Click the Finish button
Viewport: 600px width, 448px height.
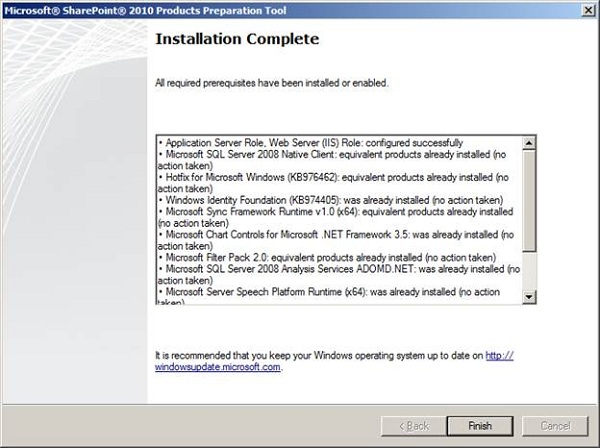point(480,426)
